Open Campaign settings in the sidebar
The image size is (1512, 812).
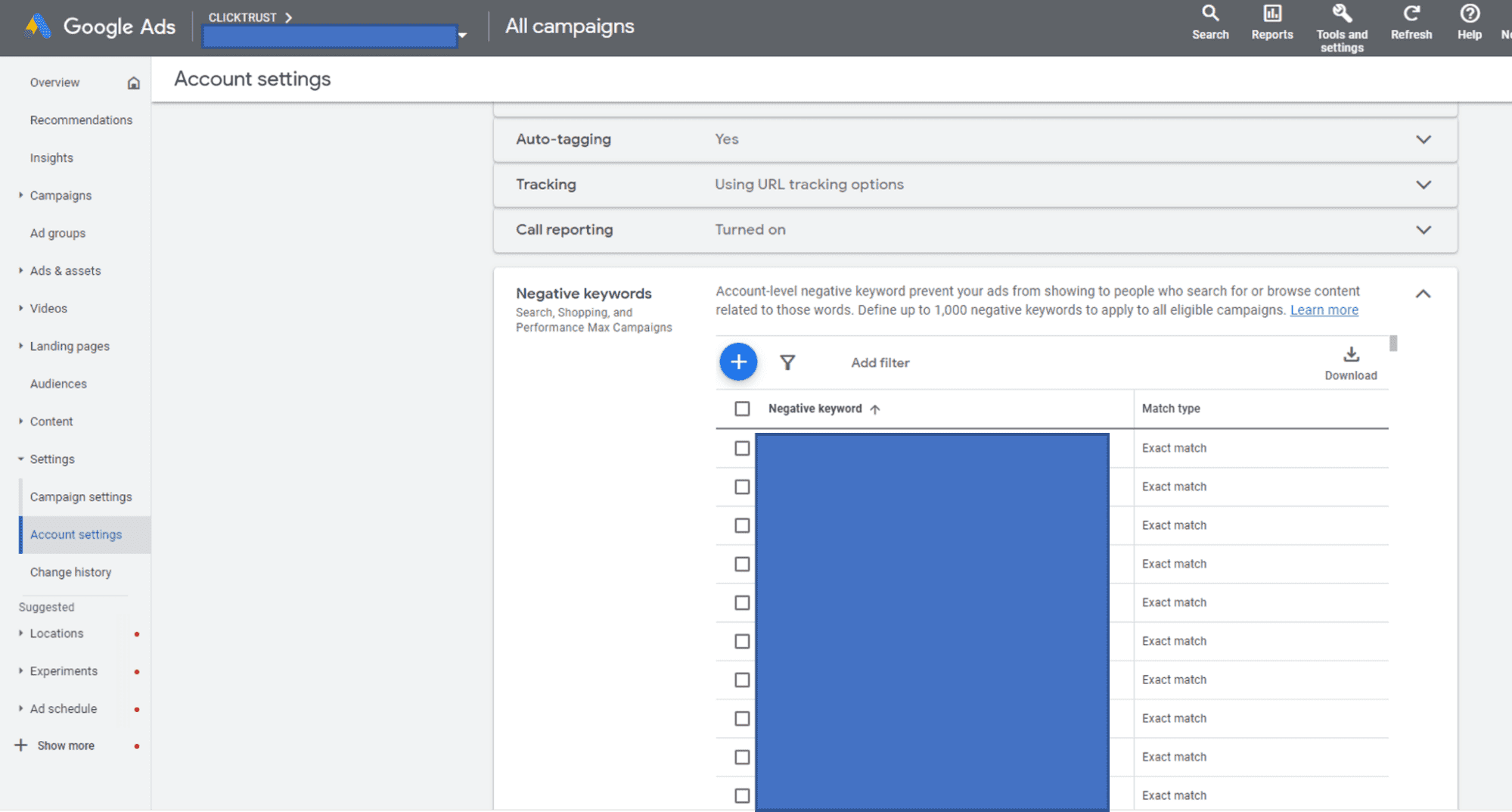[x=81, y=497]
